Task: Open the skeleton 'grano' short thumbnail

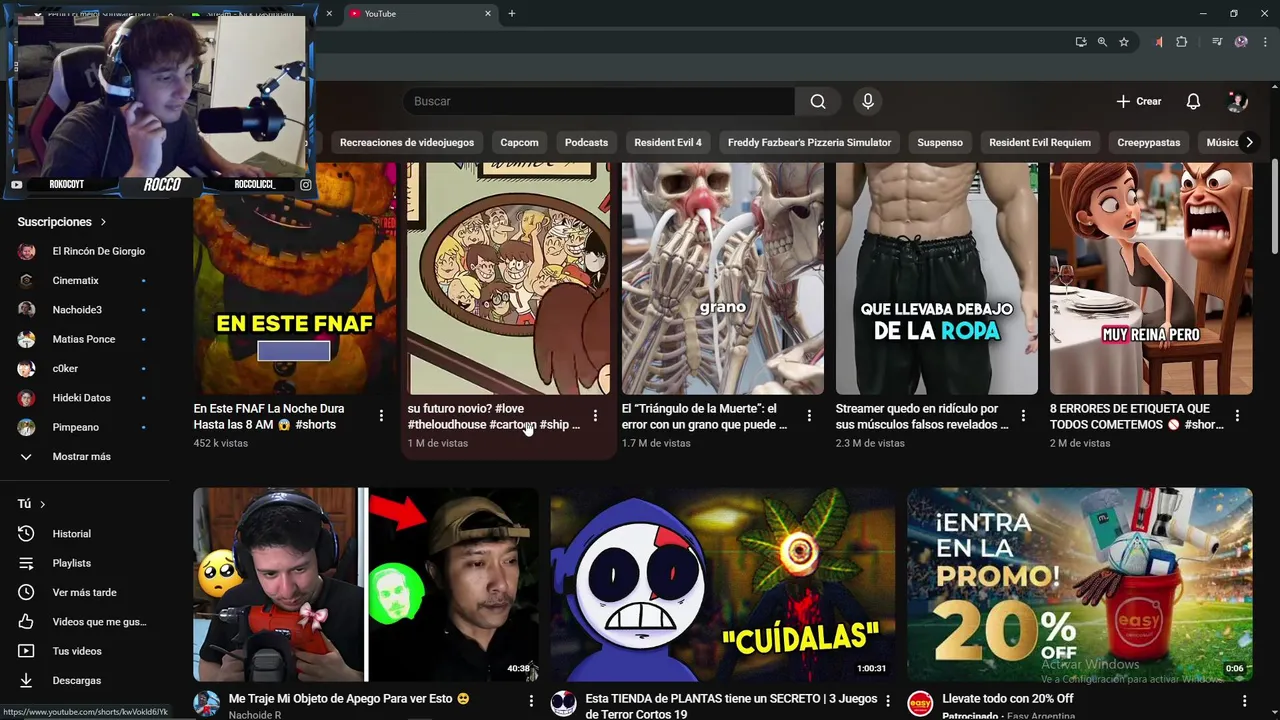Action: 723,279
